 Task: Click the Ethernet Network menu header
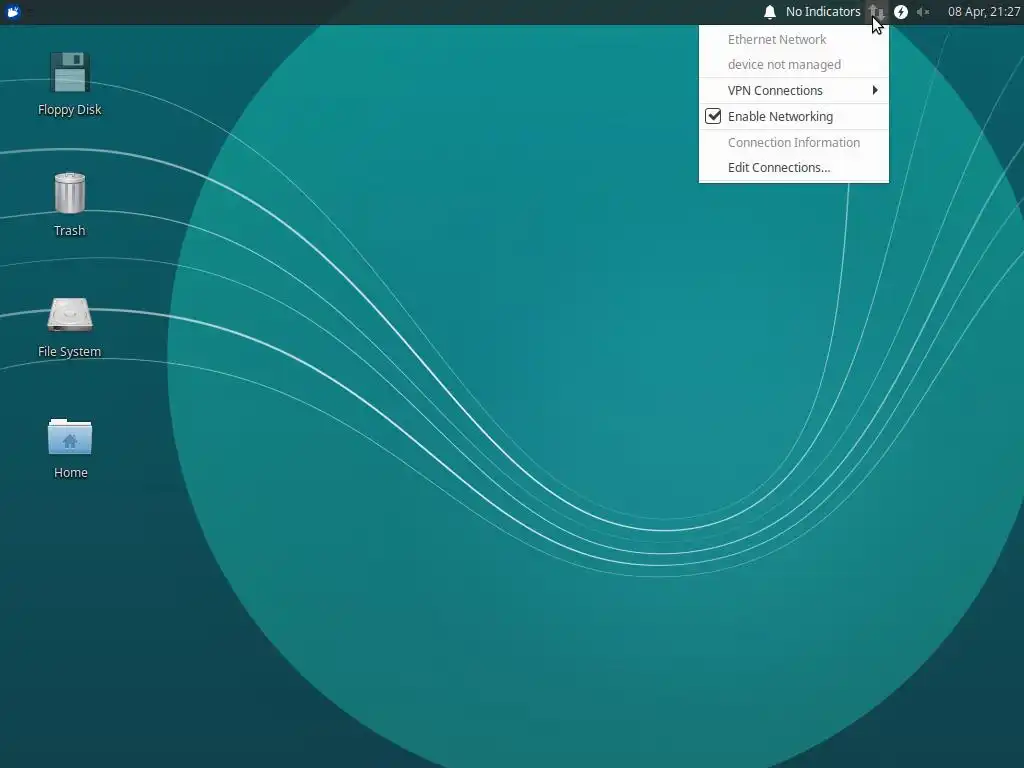pyautogui.click(x=793, y=39)
